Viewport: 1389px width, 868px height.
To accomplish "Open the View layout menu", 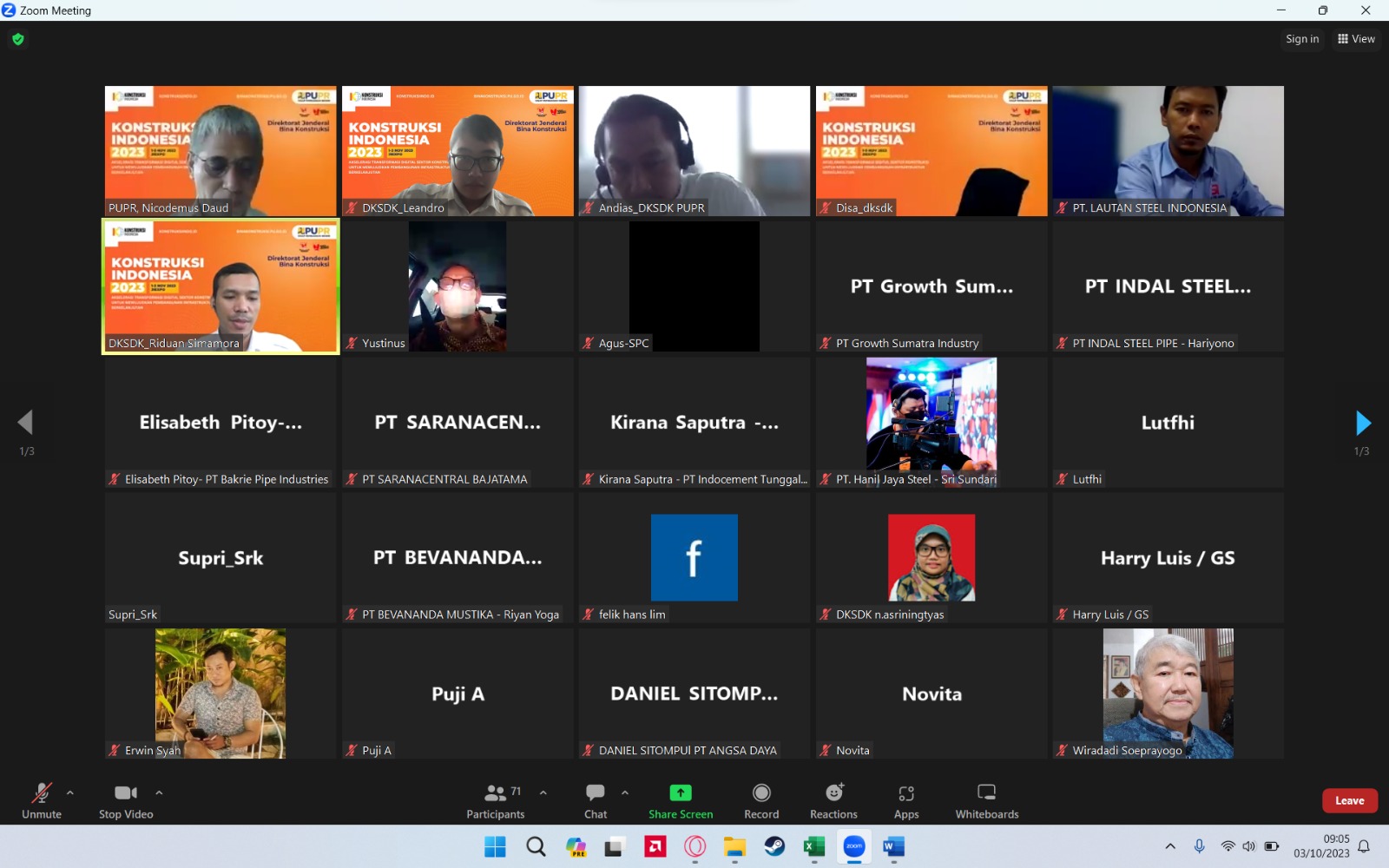I will click(x=1356, y=39).
